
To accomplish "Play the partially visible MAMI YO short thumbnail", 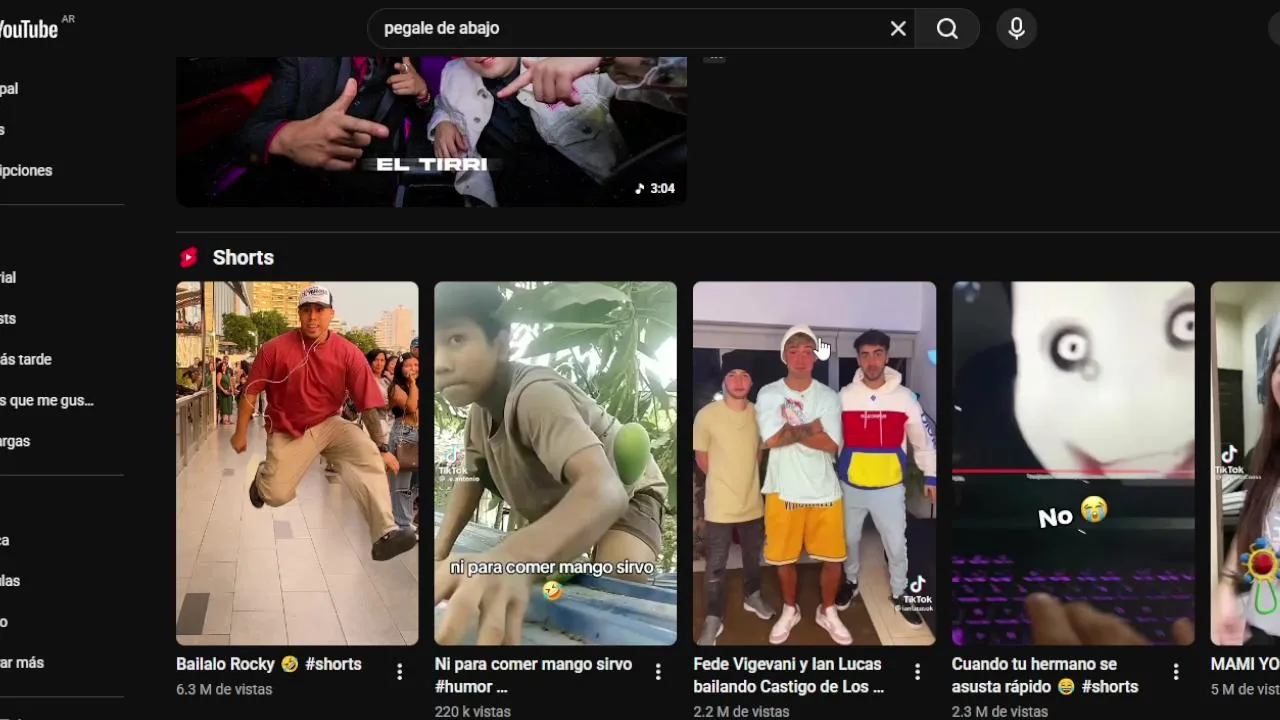I will tap(1245, 463).
